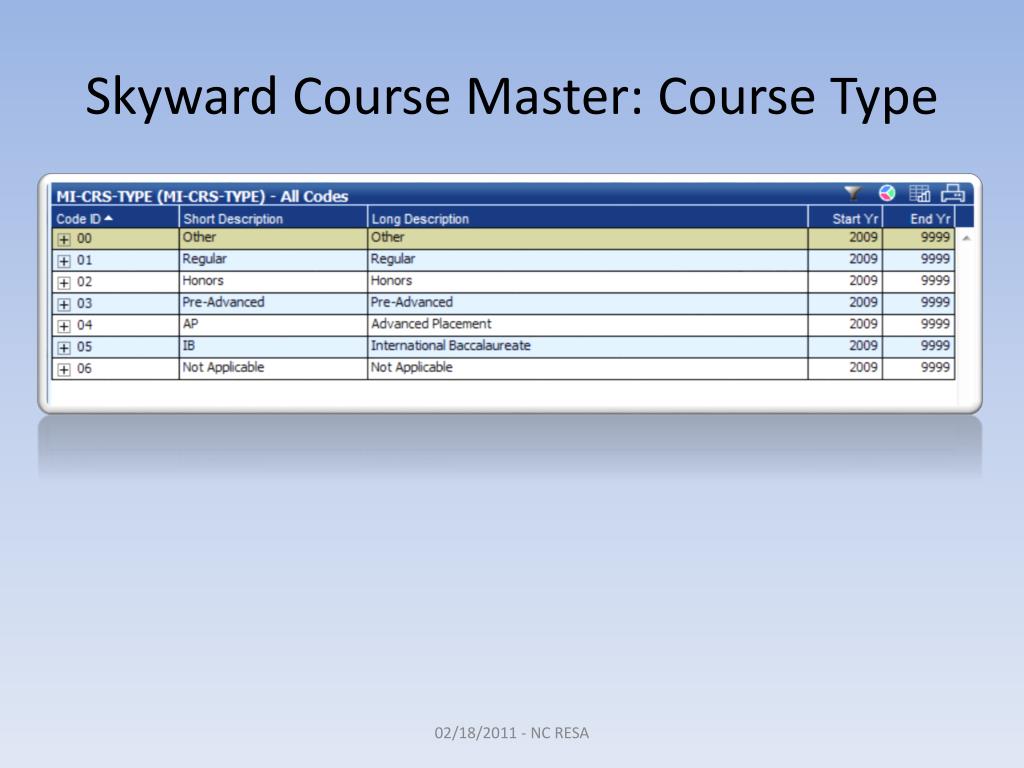
Task: Sort by Code ID column header
Action: pos(115,218)
